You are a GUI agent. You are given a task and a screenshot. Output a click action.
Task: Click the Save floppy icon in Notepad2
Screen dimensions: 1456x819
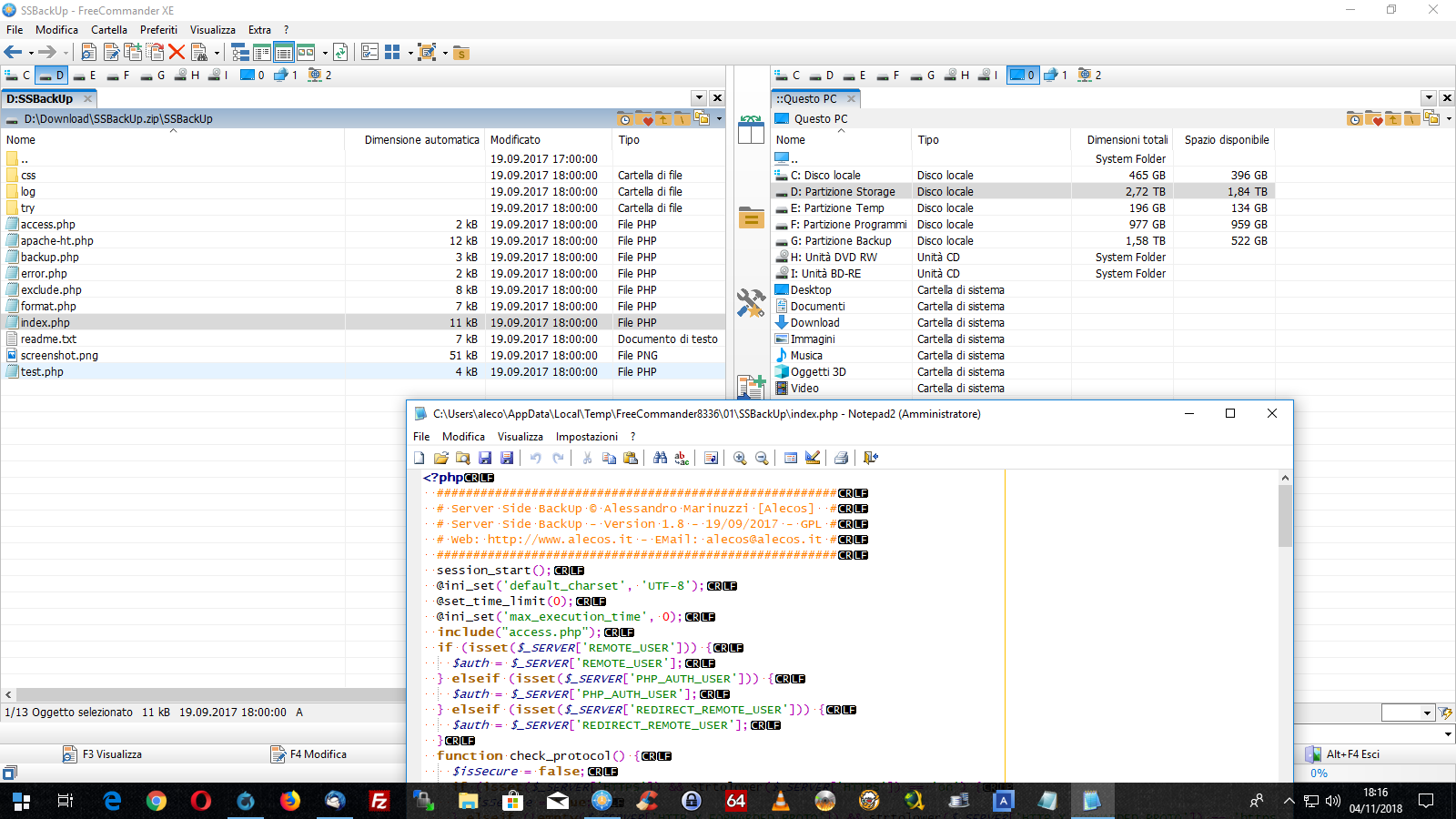485,458
